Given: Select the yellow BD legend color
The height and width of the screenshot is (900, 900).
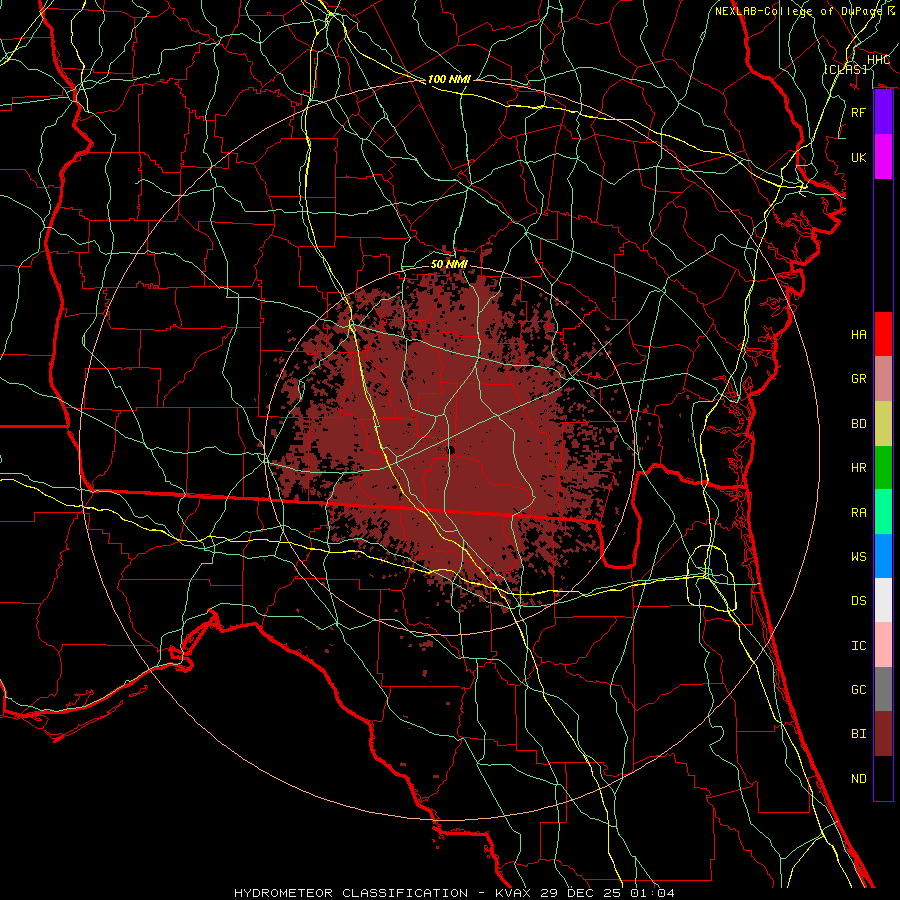Looking at the screenshot, I should [883, 423].
